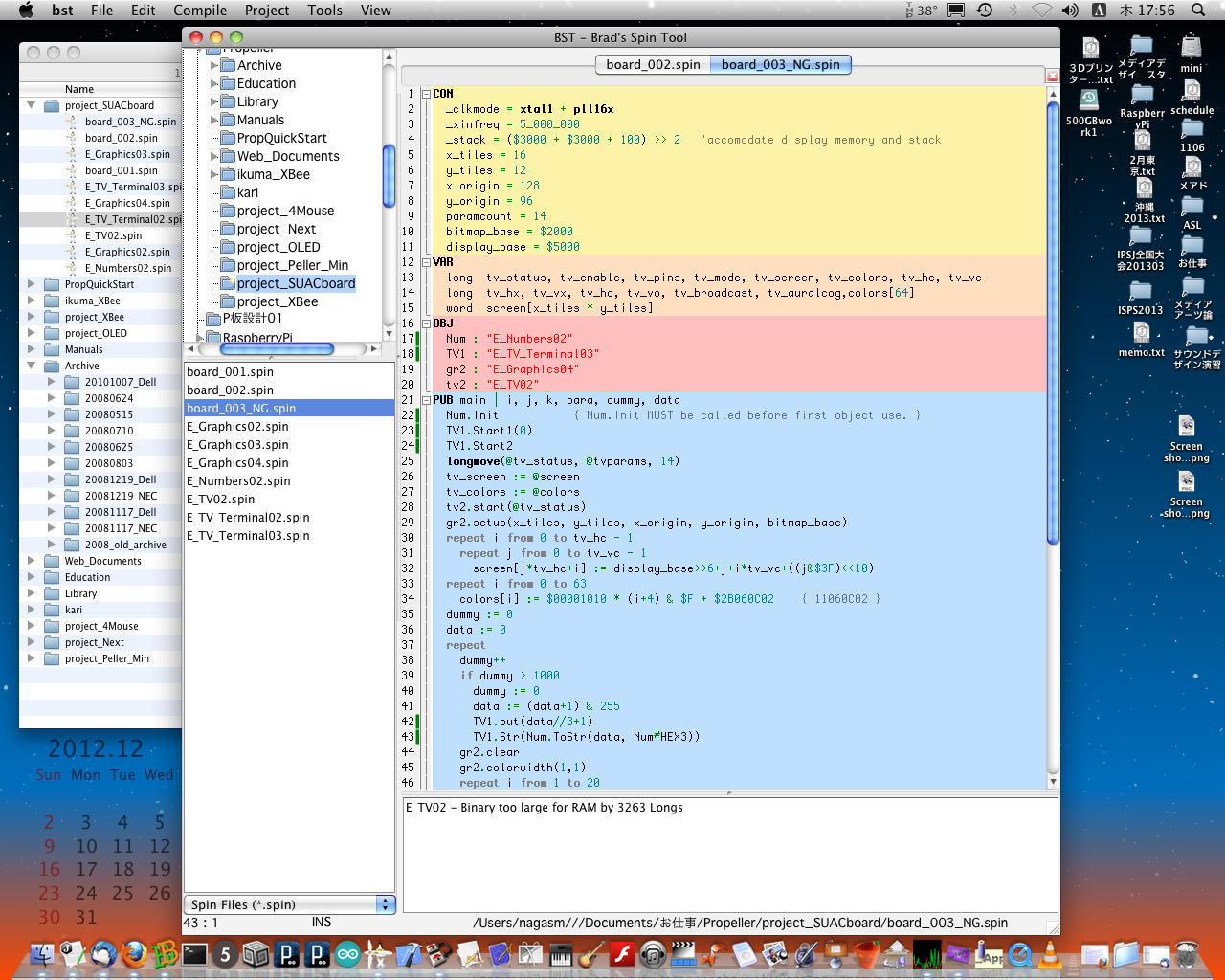Switch to the board_002.spin tab
This screenshot has height=980, width=1225.
(x=653, y=64)
